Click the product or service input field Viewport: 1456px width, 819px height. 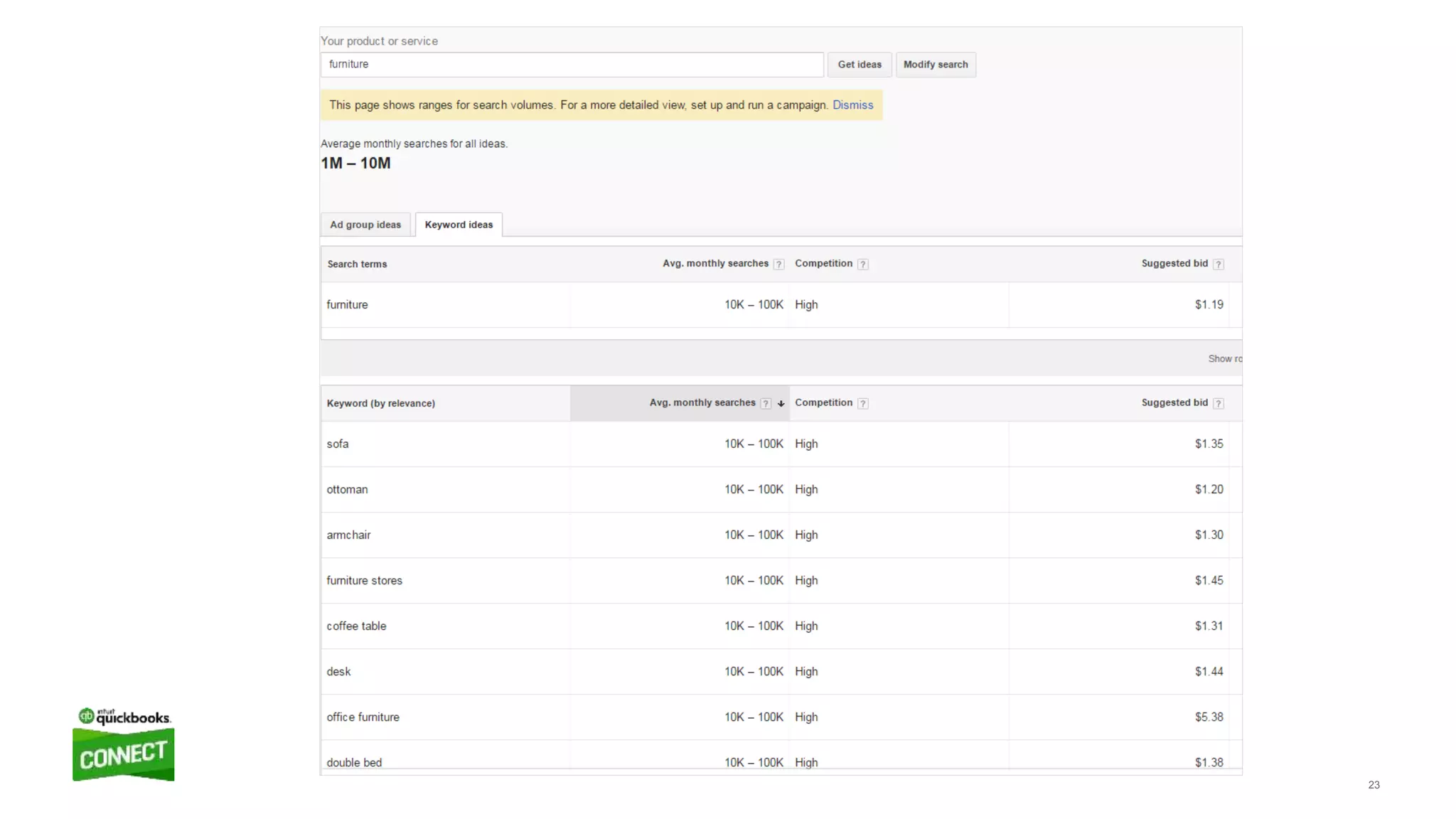(x=572, y=65)
